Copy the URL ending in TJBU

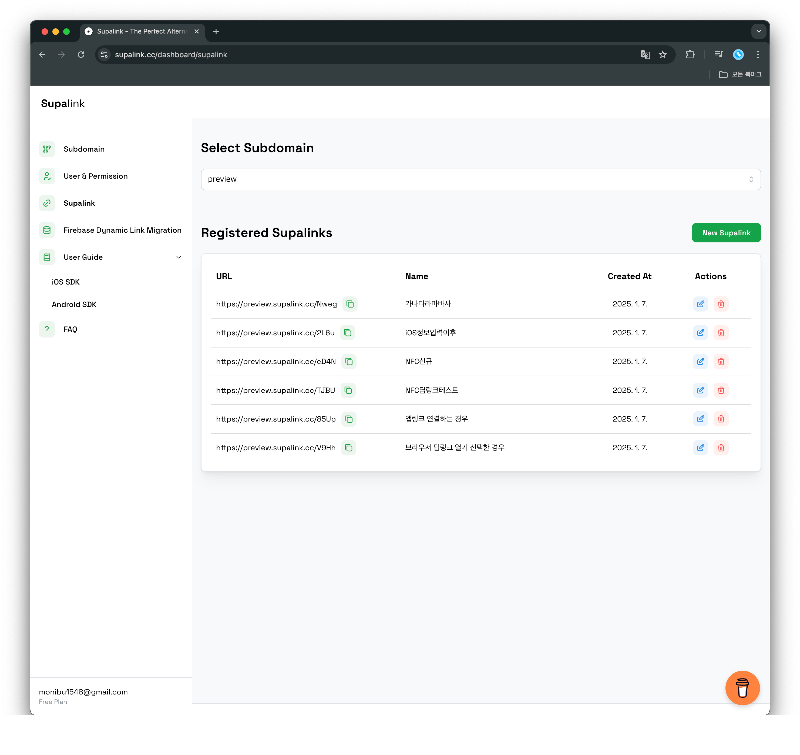pos(348,391)
